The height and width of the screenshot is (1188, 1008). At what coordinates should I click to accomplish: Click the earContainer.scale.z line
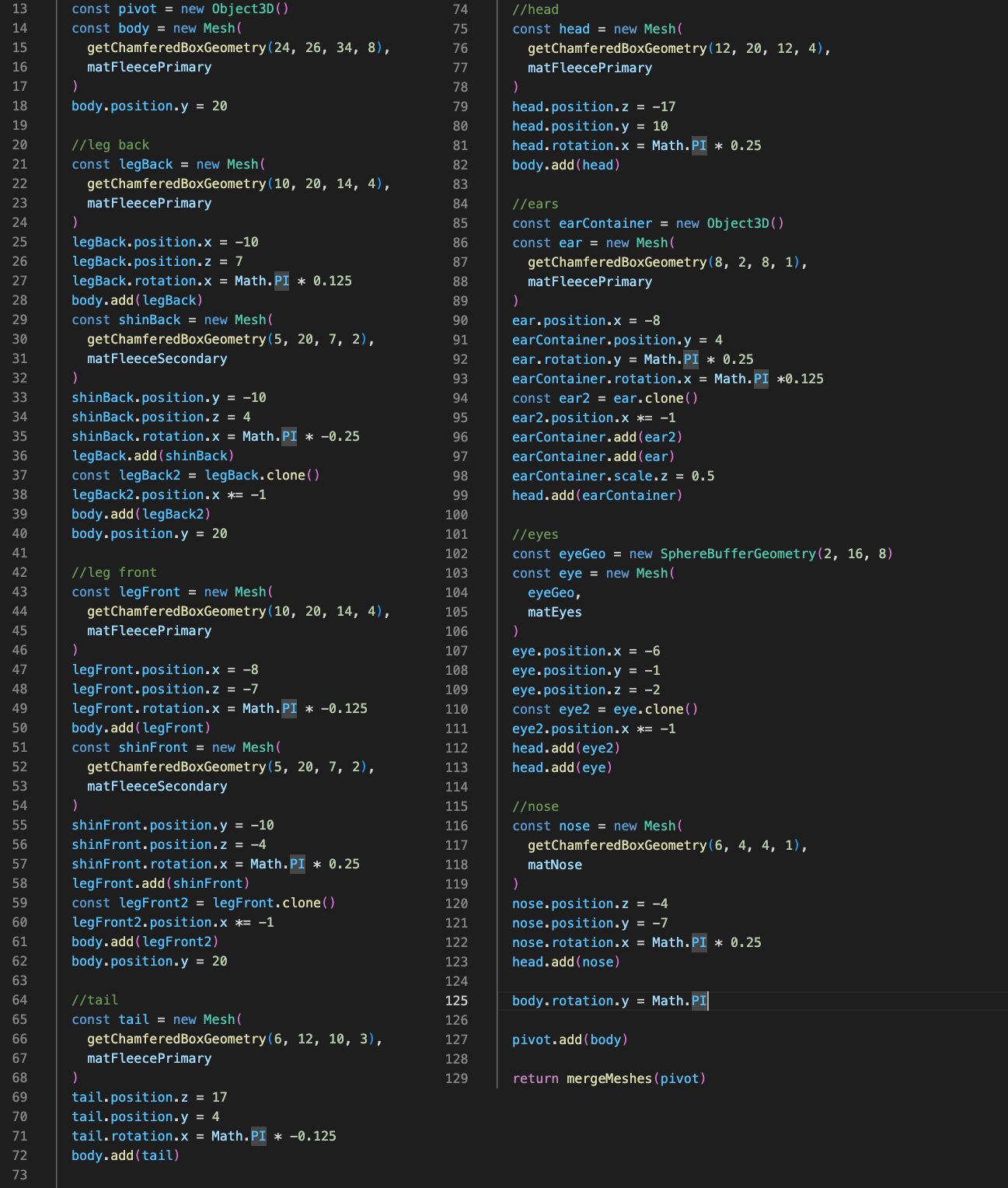(613, 476)
